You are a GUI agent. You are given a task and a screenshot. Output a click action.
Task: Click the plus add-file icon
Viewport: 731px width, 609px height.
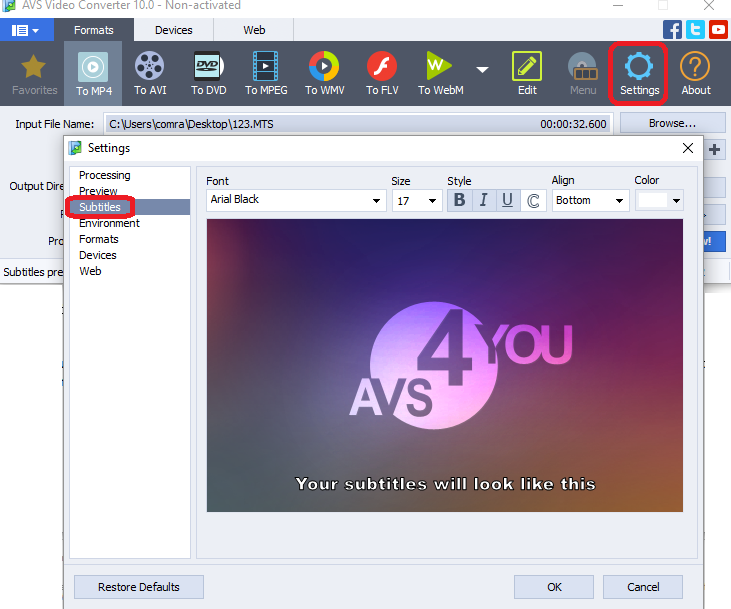715,150
